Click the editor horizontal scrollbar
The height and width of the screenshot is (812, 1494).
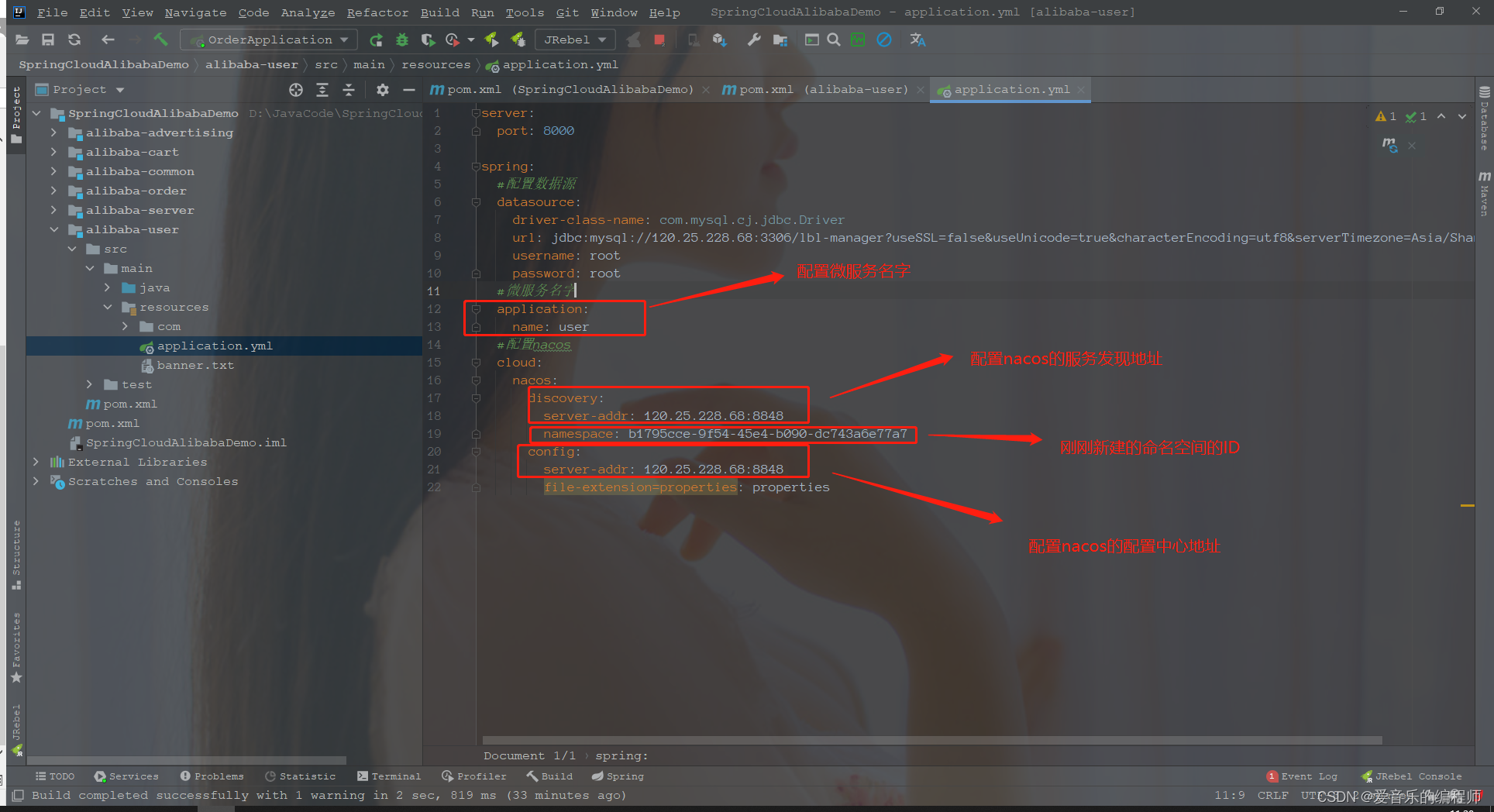[932, 740]
